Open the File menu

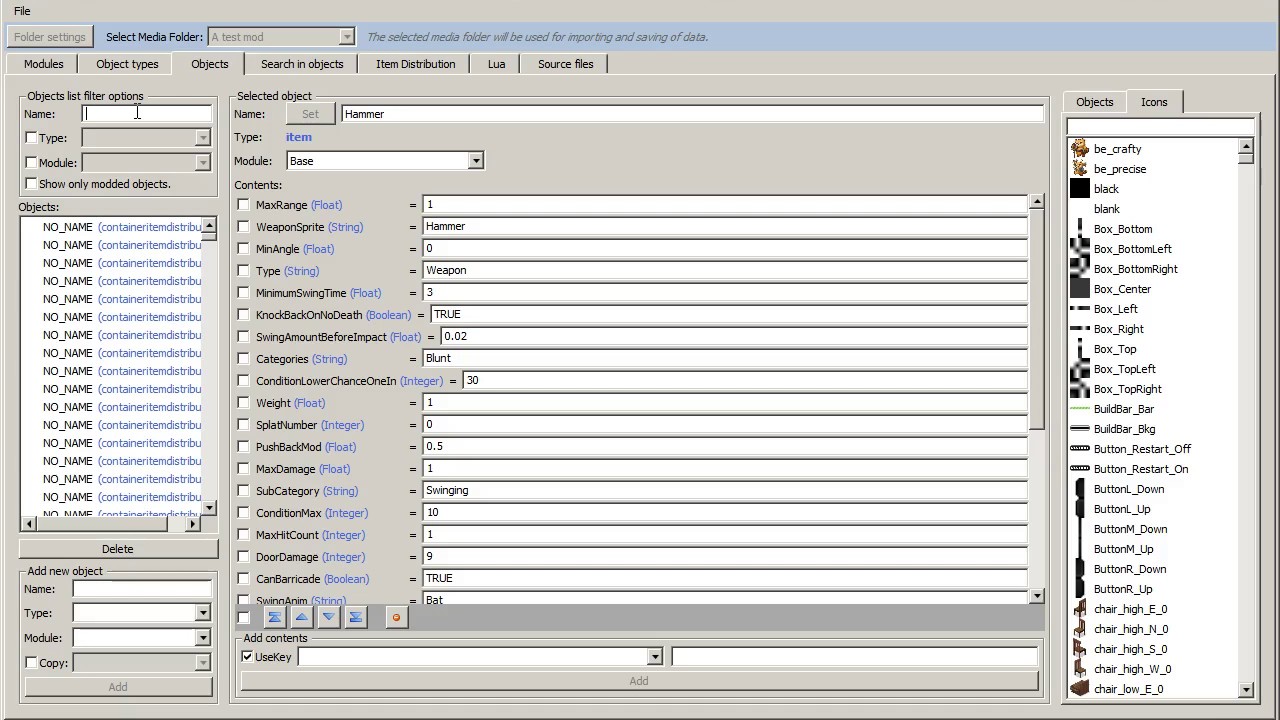[x=22, y=11]
